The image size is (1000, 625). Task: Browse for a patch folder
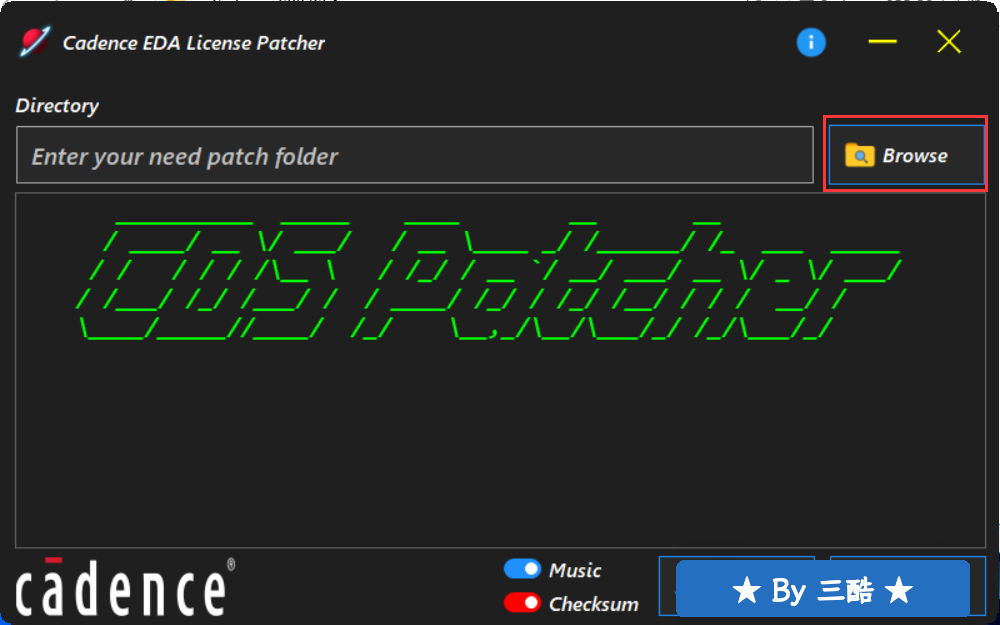(x=906, y=155)
